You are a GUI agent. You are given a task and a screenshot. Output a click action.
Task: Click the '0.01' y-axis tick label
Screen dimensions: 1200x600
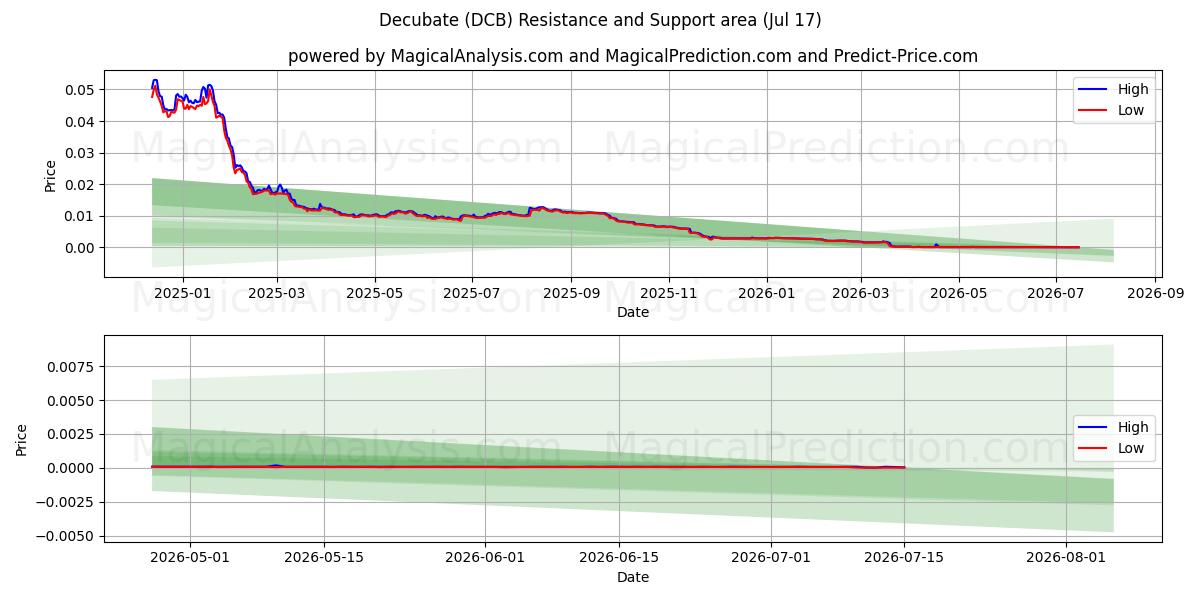click(x=80, y=216)
